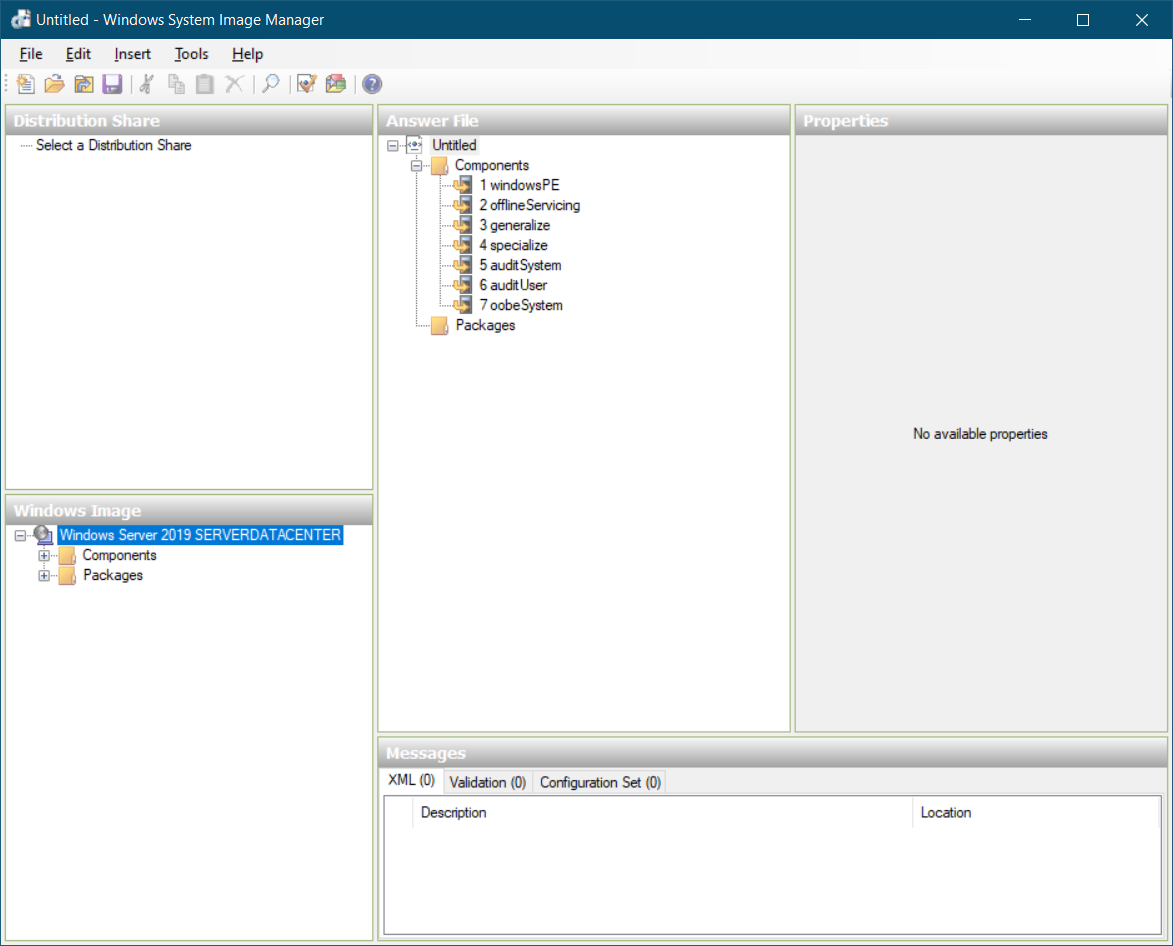This screenshot has width=1173, height=946.
Task: Expand Components under Windows Image
Action: click(x=44, y=556)
